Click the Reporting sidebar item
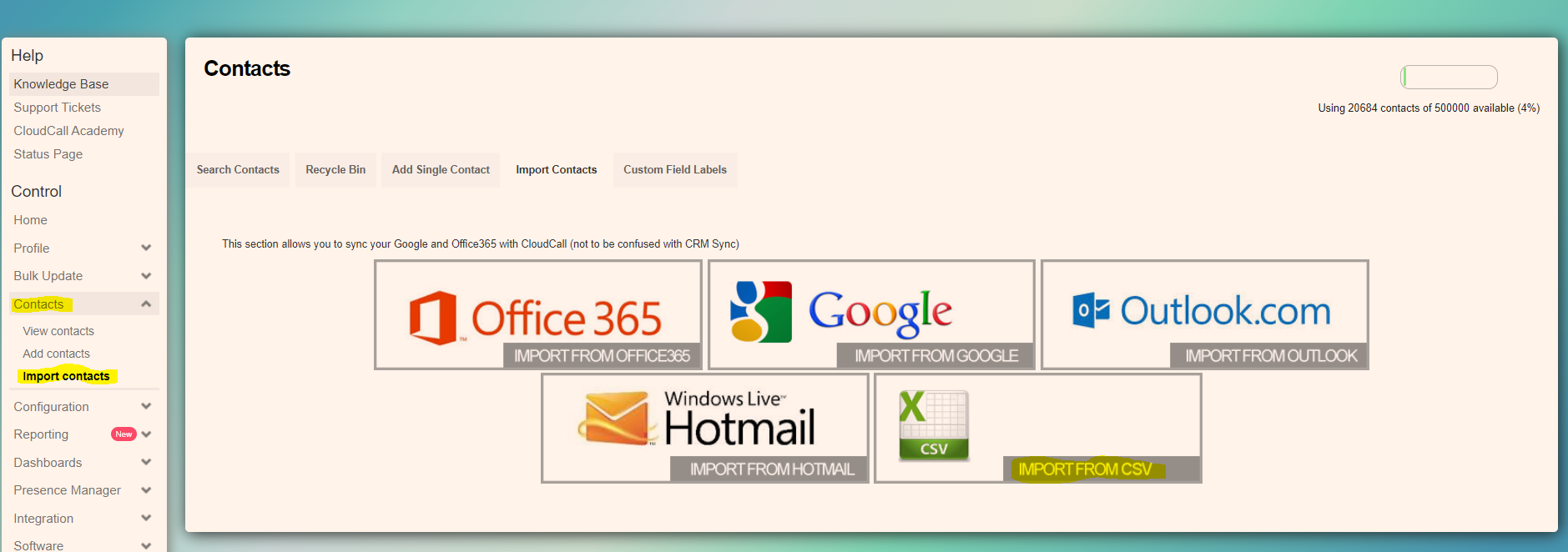 tap(41, 434)
